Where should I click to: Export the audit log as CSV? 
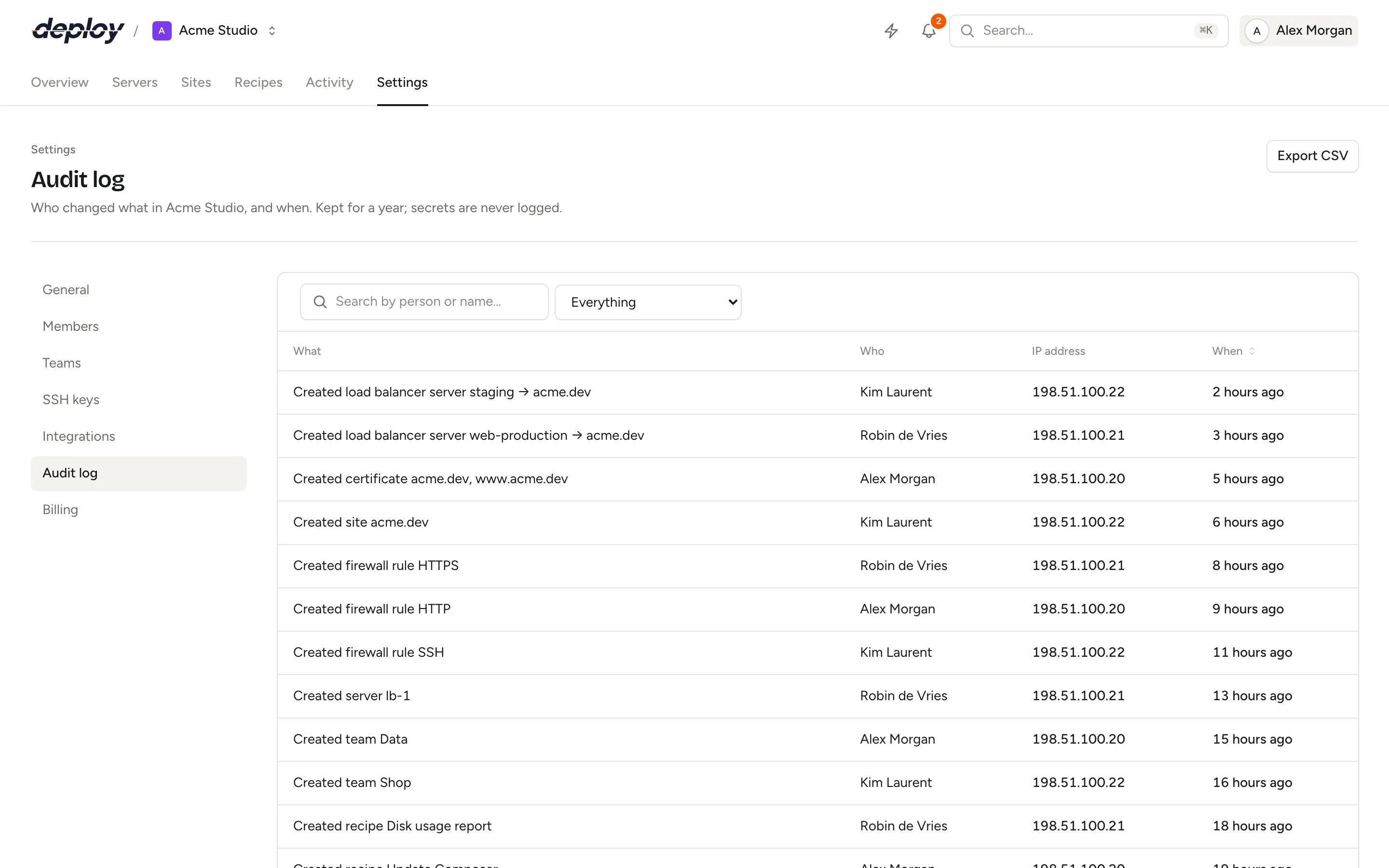(1312, 156)
